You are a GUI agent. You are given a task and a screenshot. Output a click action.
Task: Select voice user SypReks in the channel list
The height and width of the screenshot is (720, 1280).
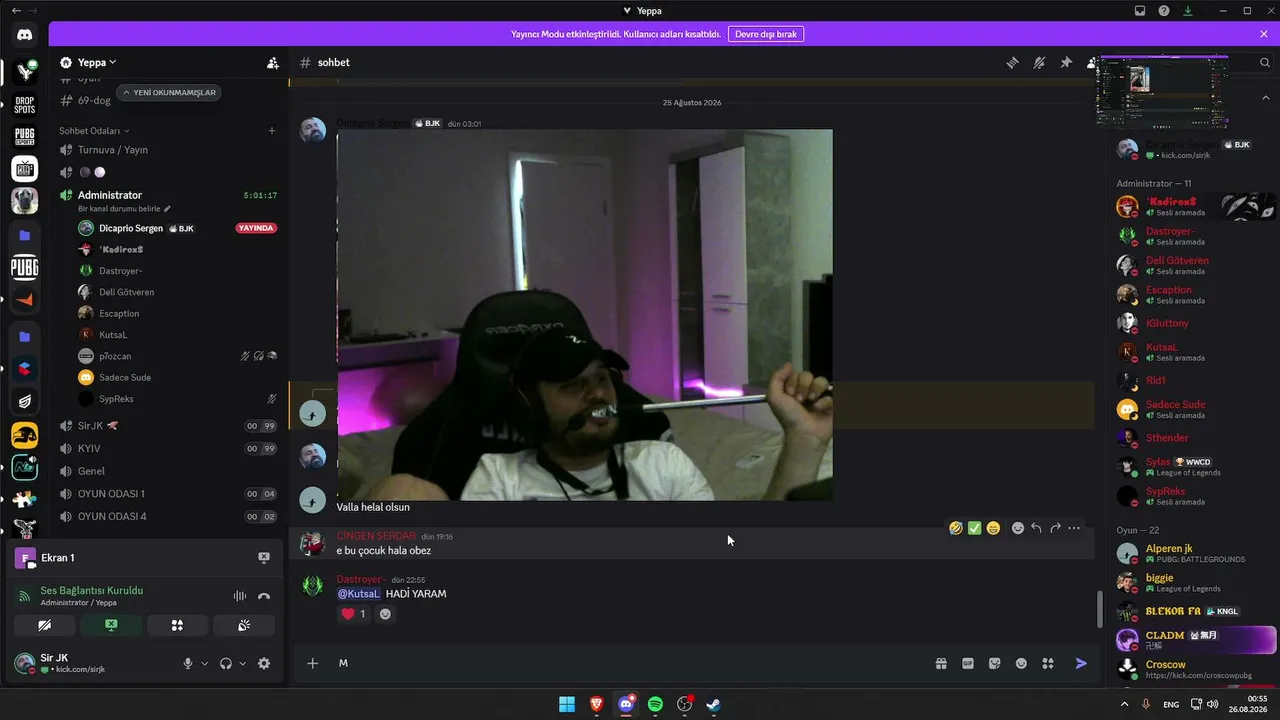point(116,399)
